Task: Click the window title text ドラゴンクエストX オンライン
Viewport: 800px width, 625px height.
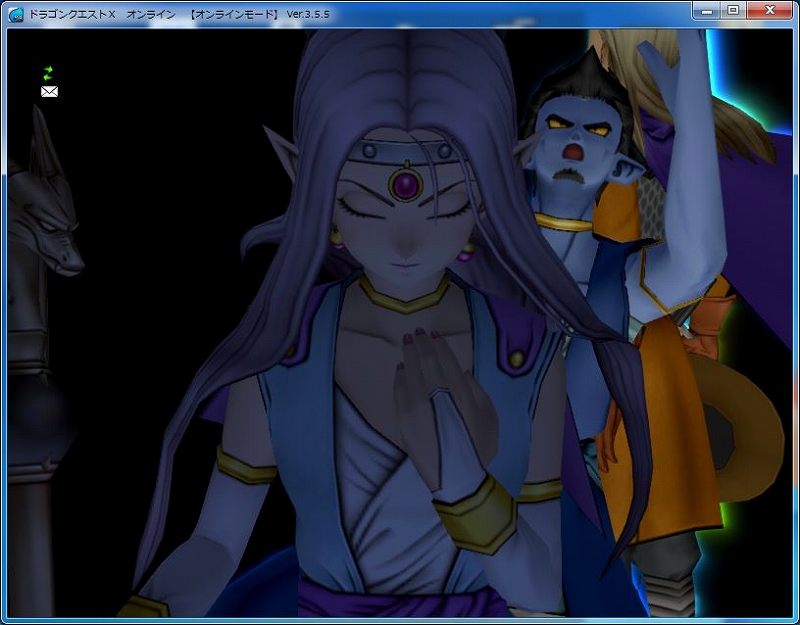Action: [x=102, y=14]
